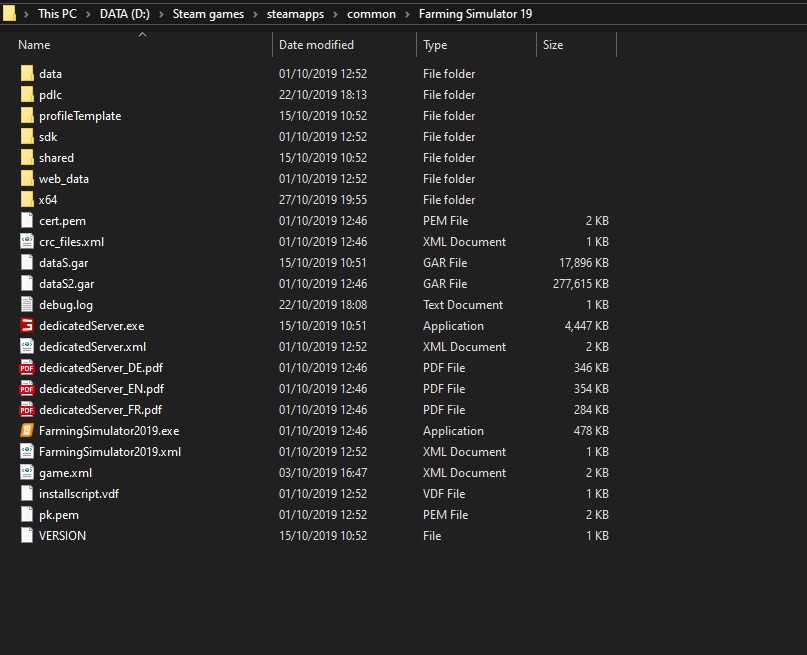
Task: Expand the chevron after This PC in breadcrumb
Action: click(x=92, y=14)
